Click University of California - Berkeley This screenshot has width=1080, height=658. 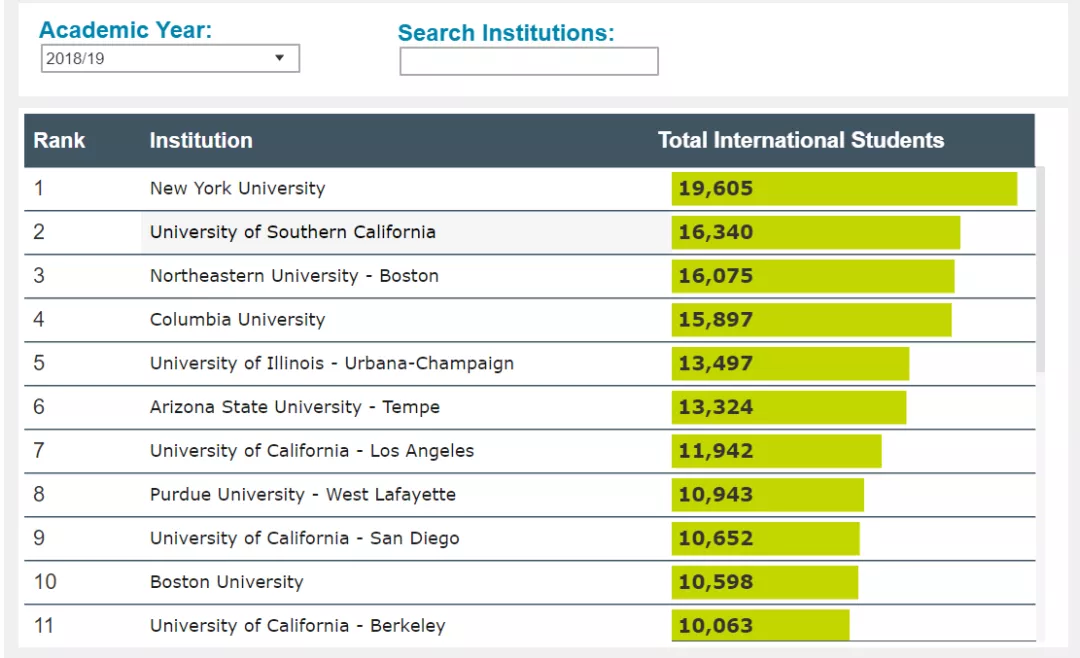pyautogui.click(x=297, y=626)
